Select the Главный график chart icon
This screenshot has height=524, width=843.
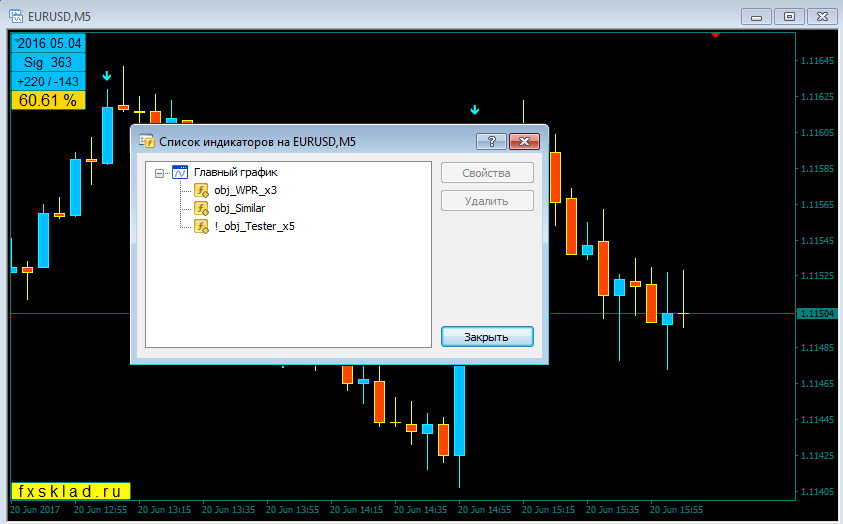pyautogui.click(x=180, y=172)
